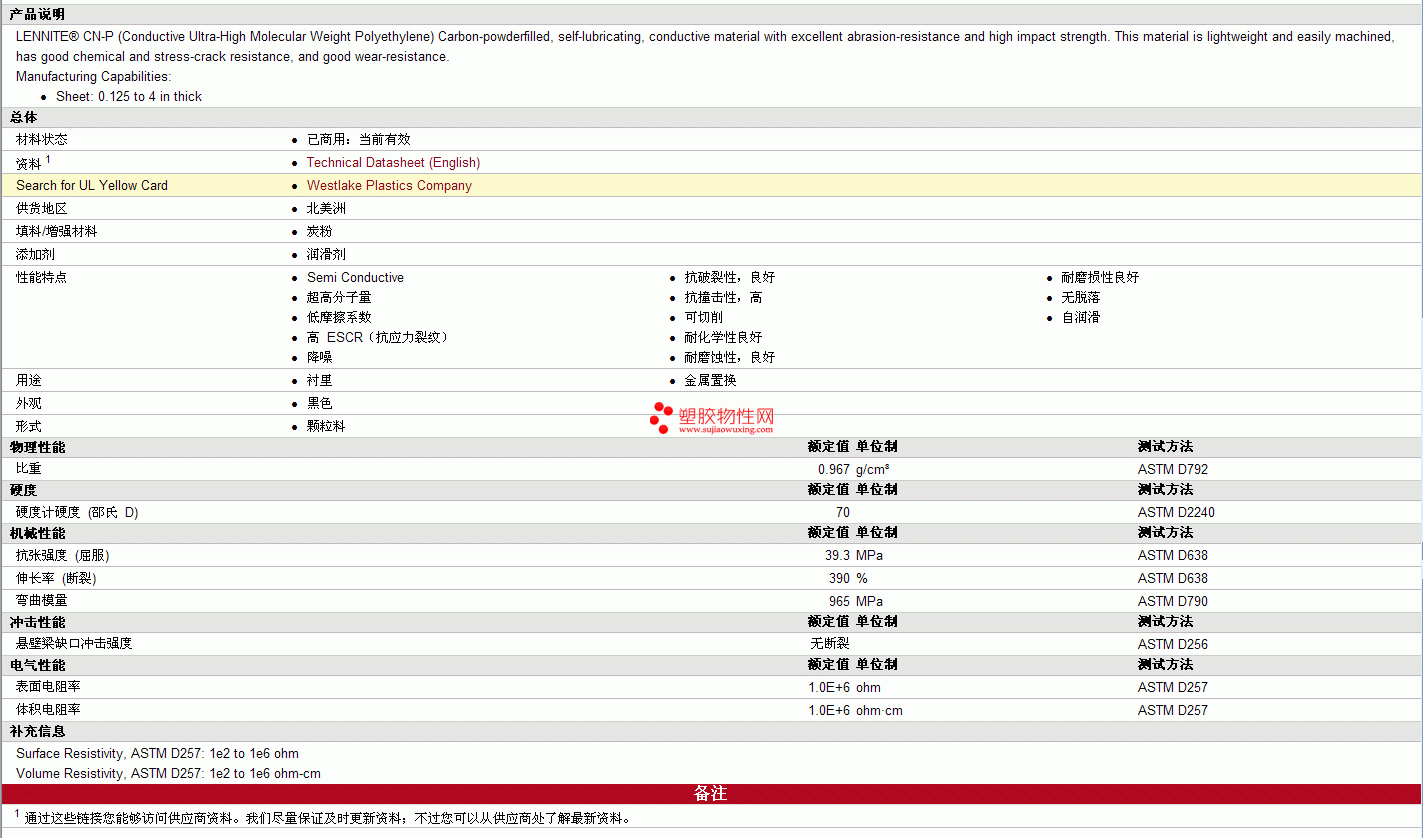Select the '耐磨损性良好' feature
This screenshot has height=838, width=1423.
(1100, 277)
